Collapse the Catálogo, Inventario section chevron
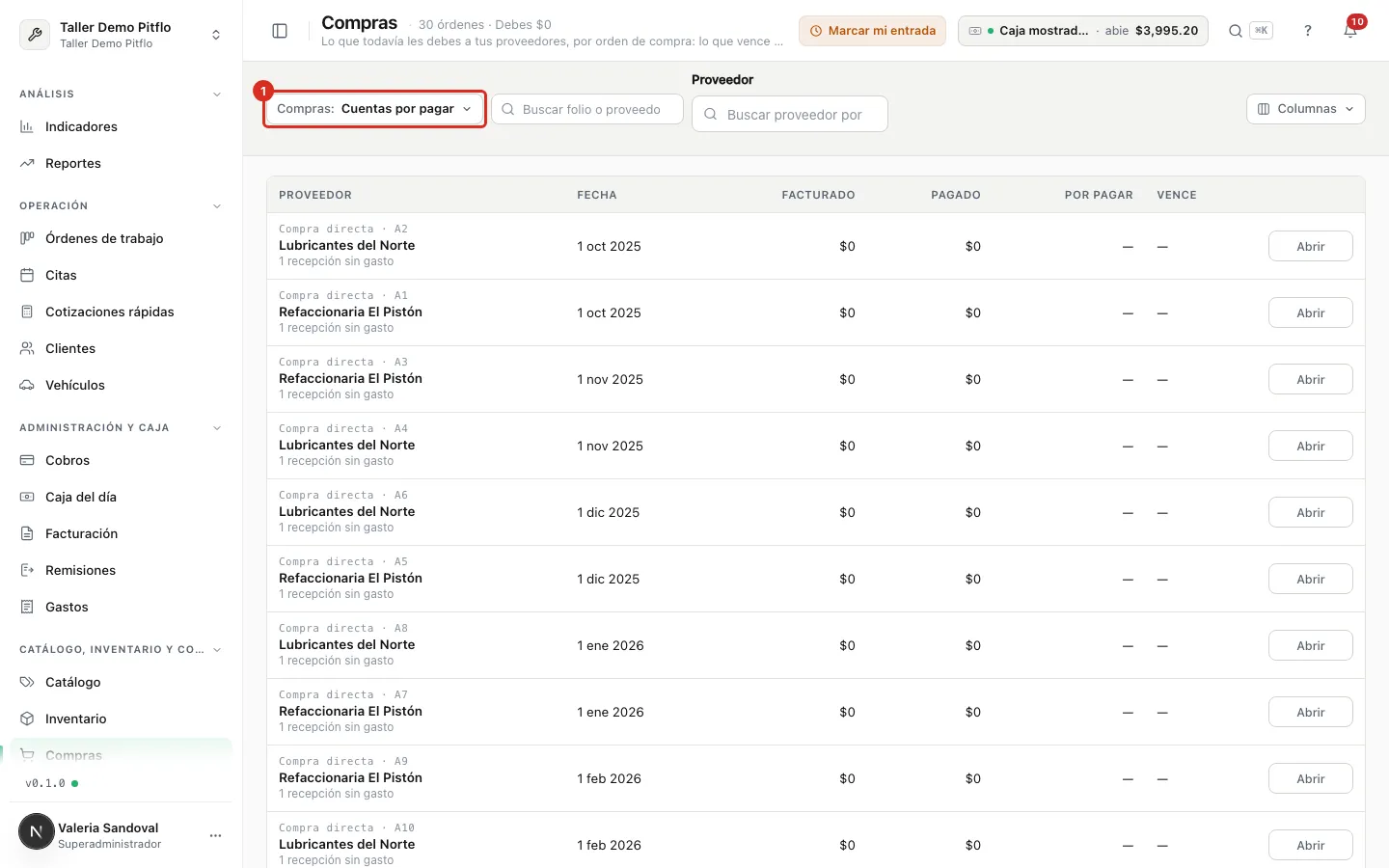Screen dimensions: 1389x868 [x=217, y=650]
